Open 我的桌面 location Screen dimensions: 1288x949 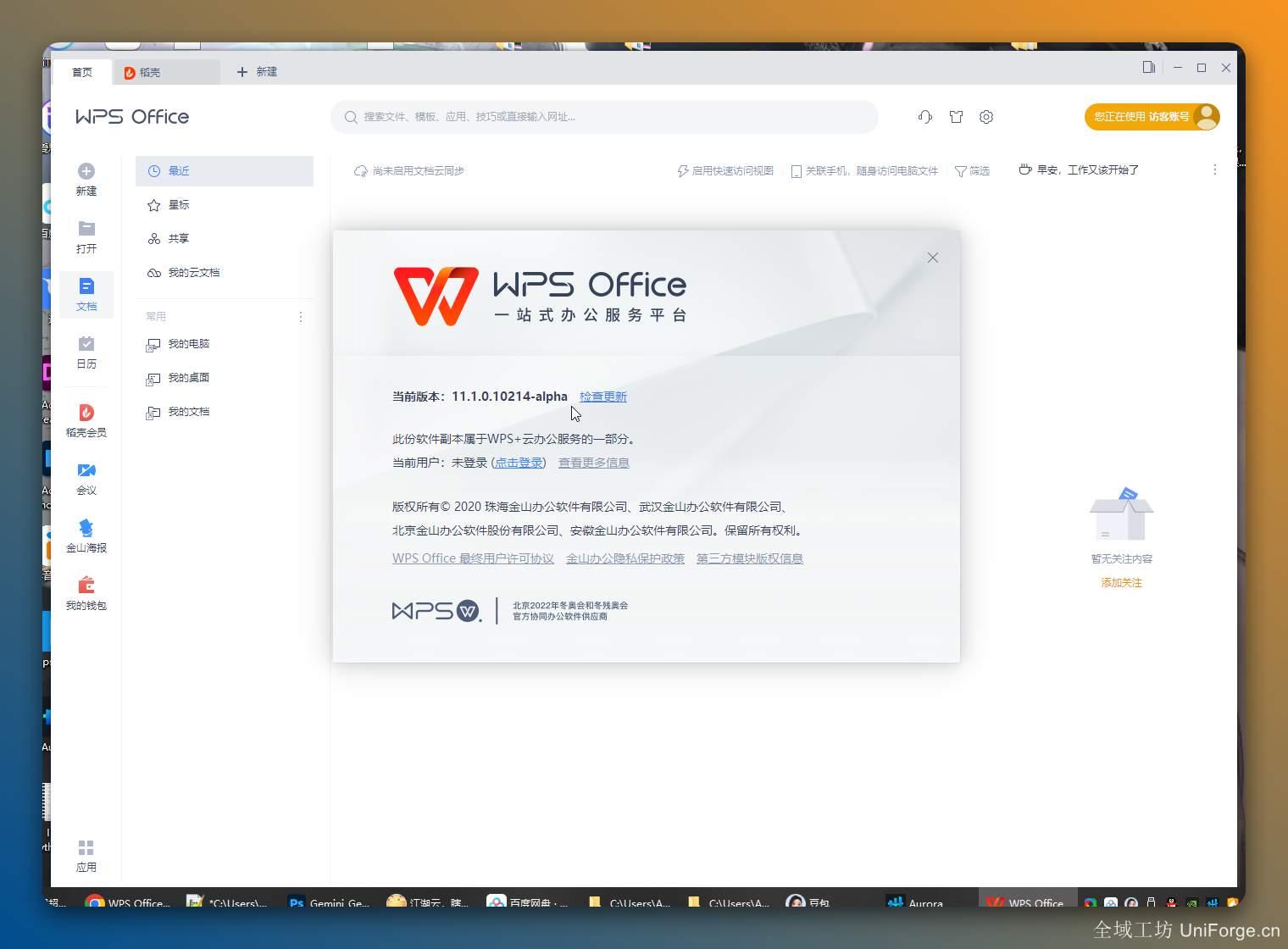[x=225, y=378]
